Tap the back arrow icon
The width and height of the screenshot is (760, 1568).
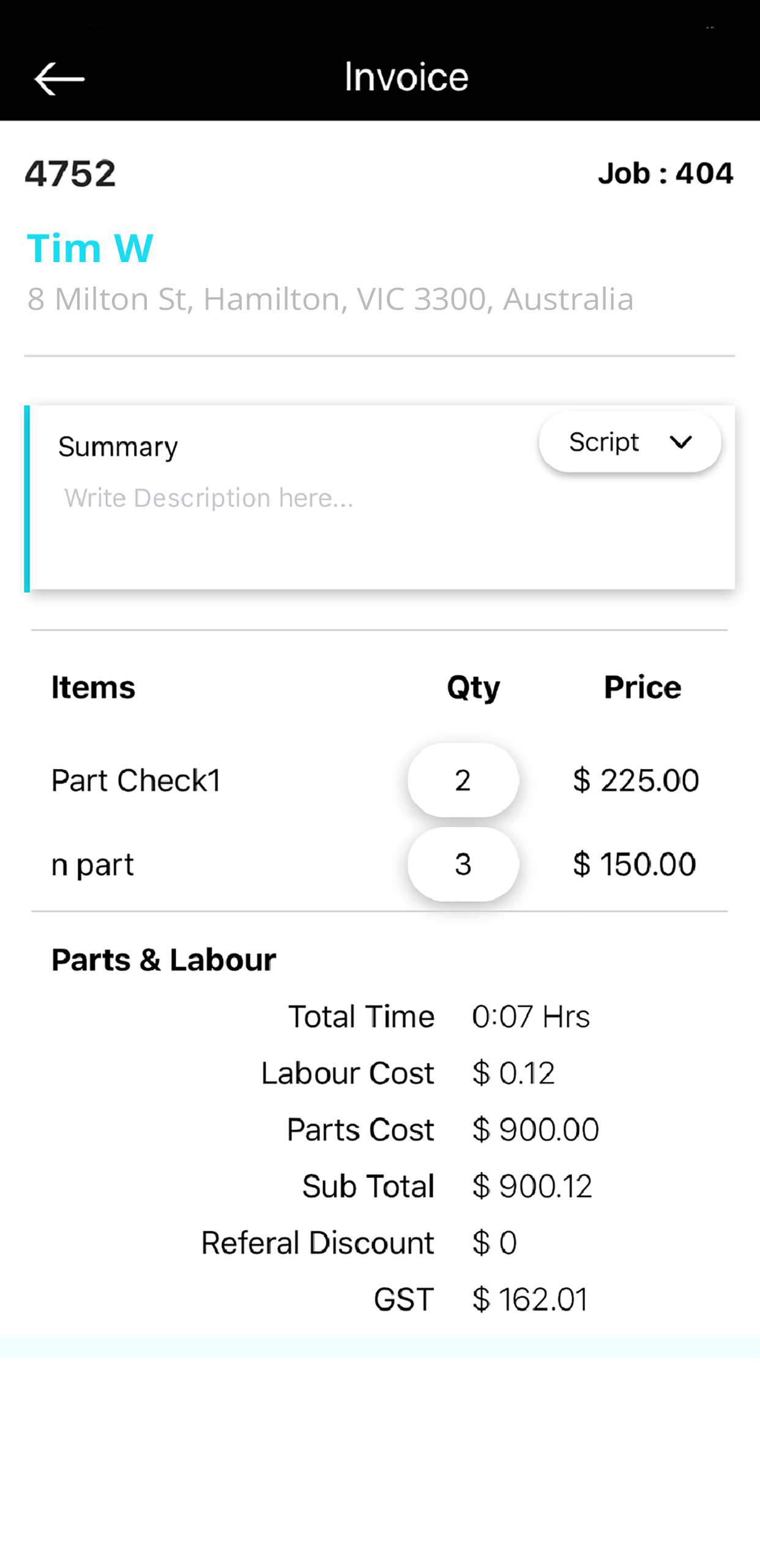[x=59, y=79]
